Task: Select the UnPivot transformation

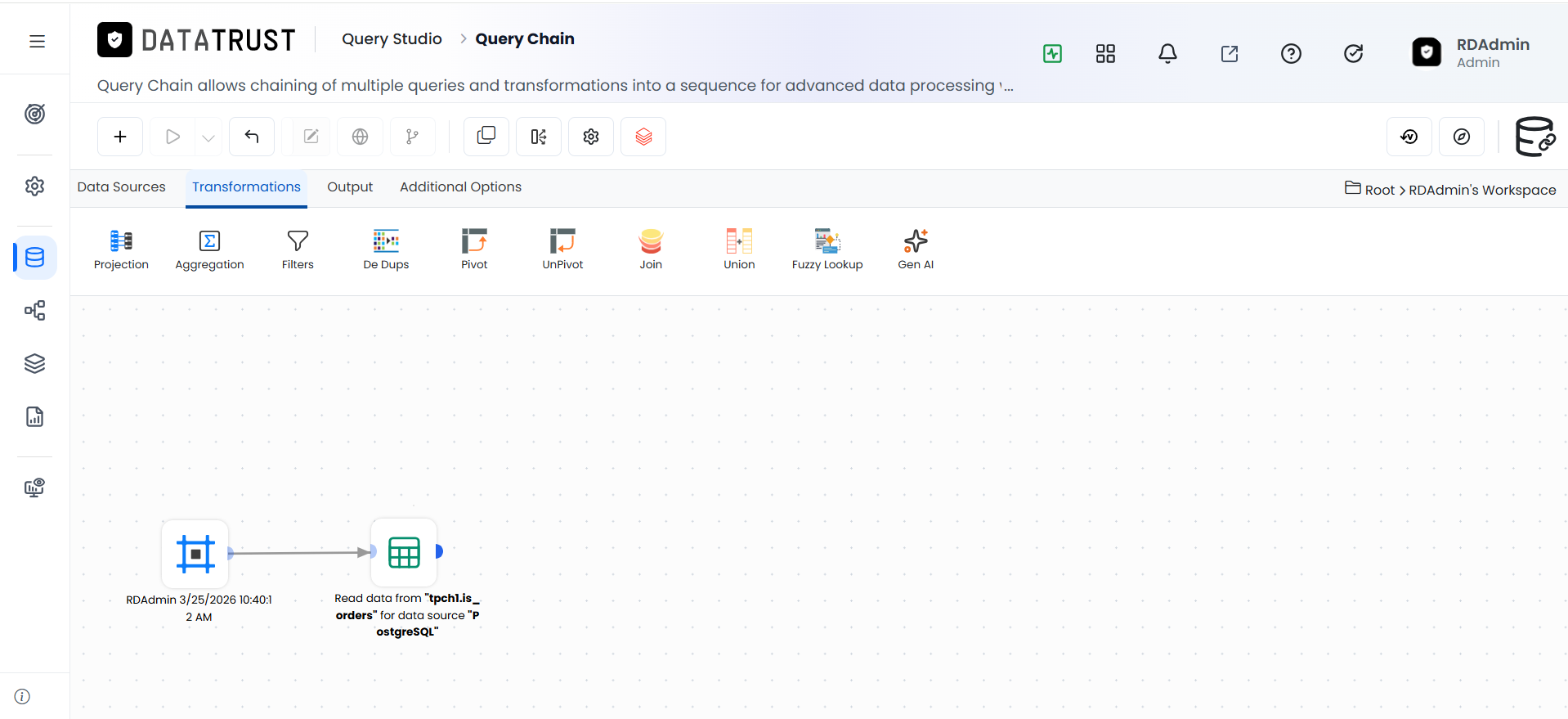Action: pos(562,249)
